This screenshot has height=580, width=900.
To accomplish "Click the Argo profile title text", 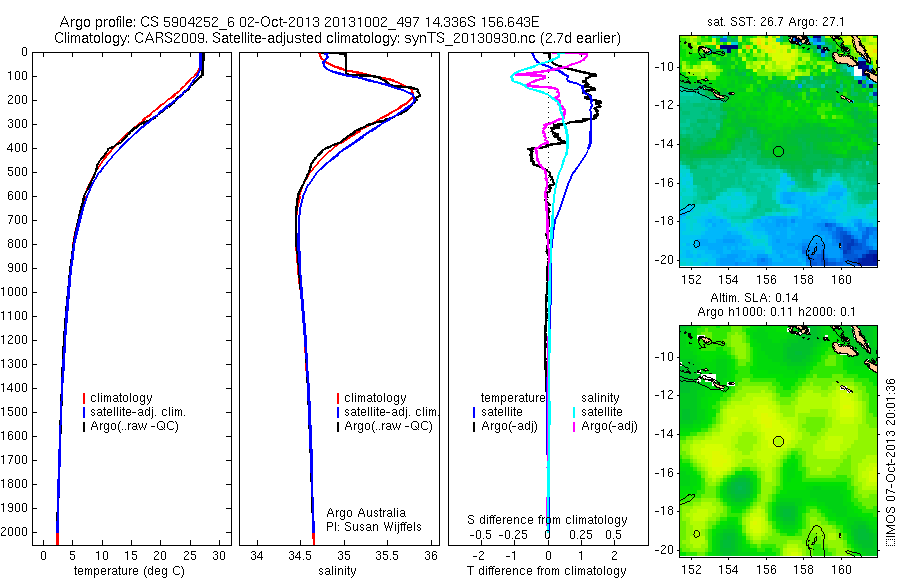I will coord(299,22).
